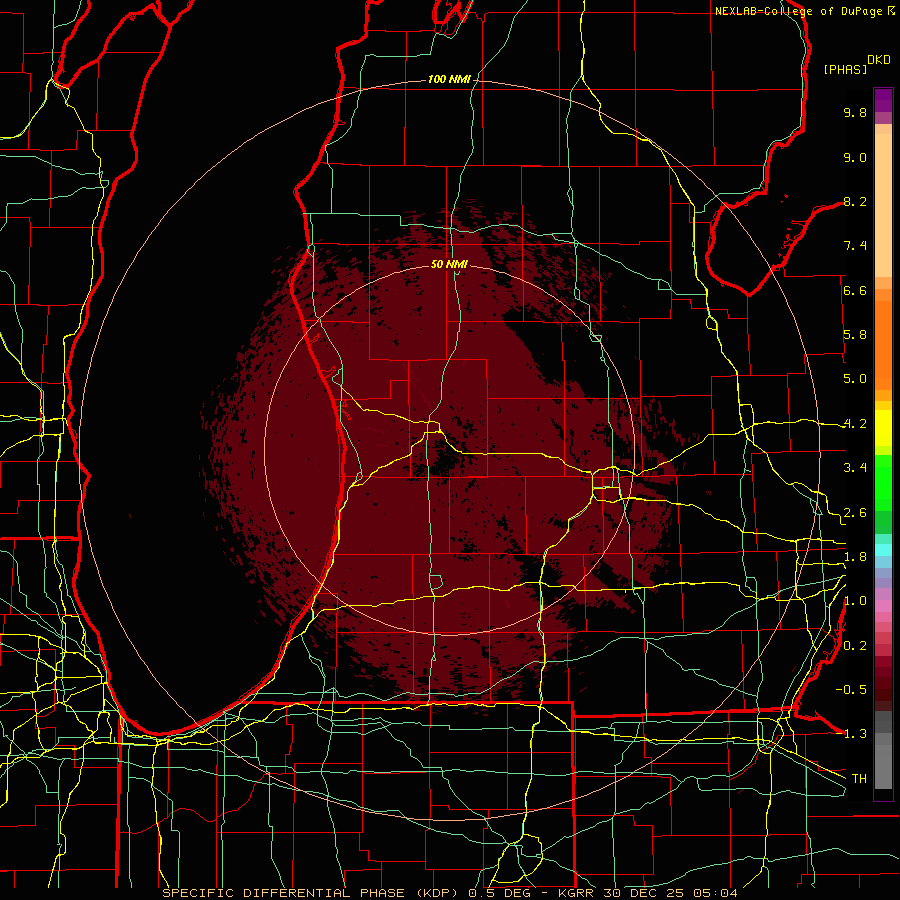The height and width of the screenshot is (900, 900).
Task: Click the 5.0 value on the color scale
Action: (x=855, y=379)
